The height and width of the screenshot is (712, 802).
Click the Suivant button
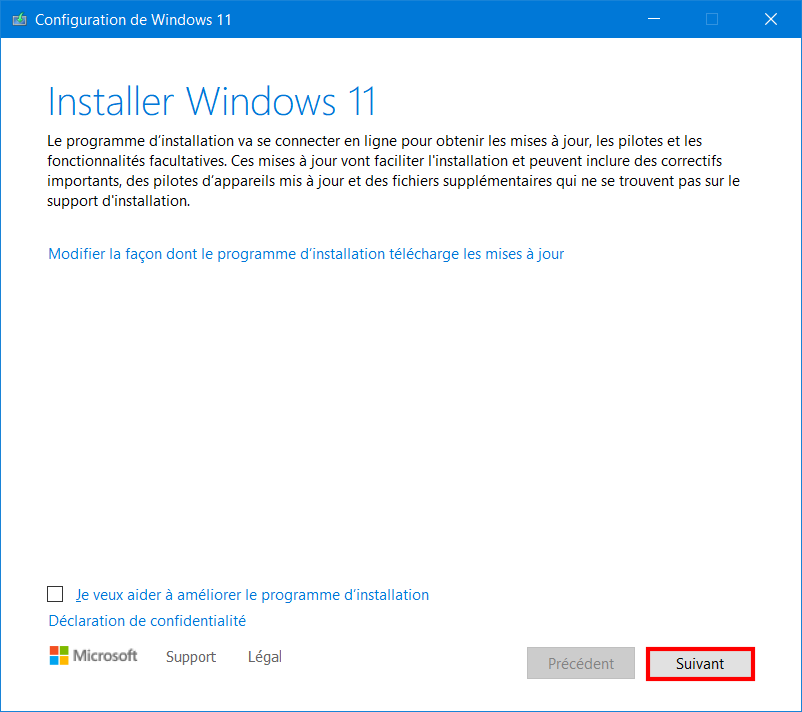700,663
